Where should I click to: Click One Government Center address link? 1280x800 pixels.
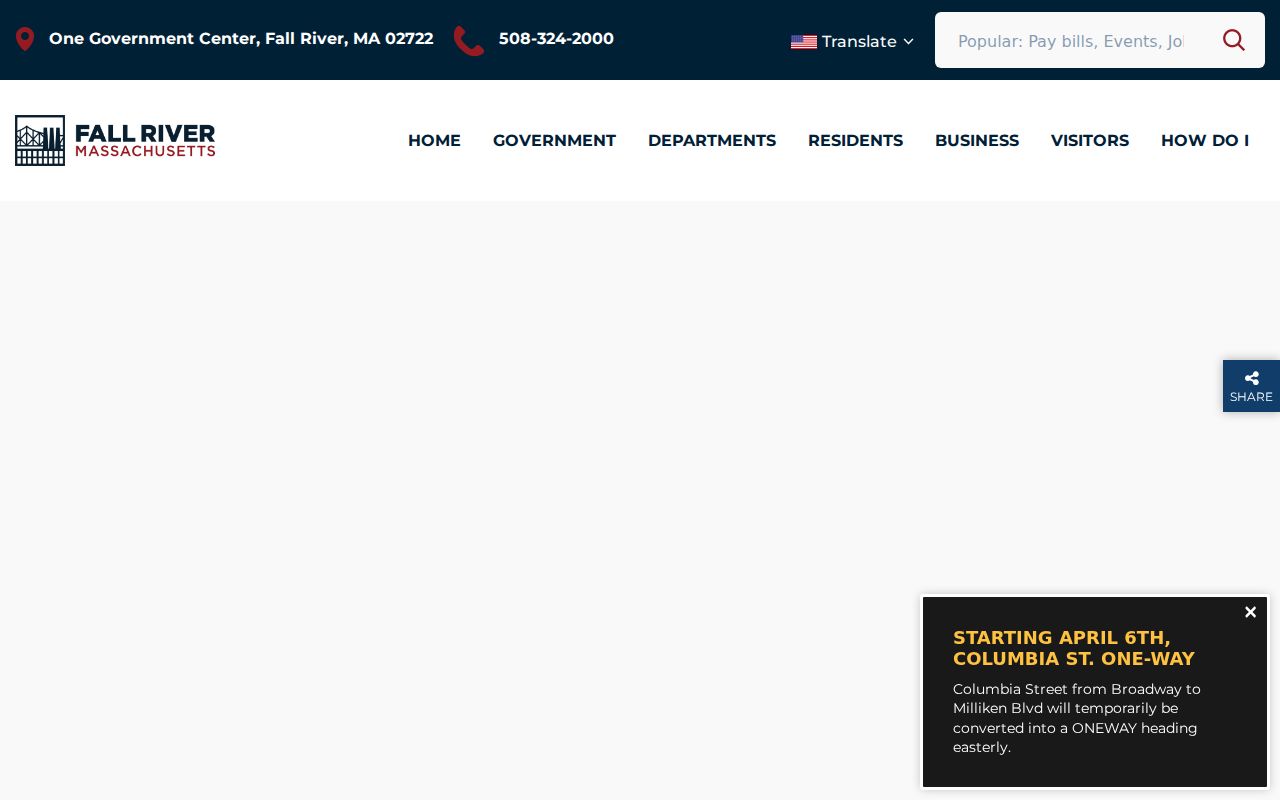(x=241, y=39)
